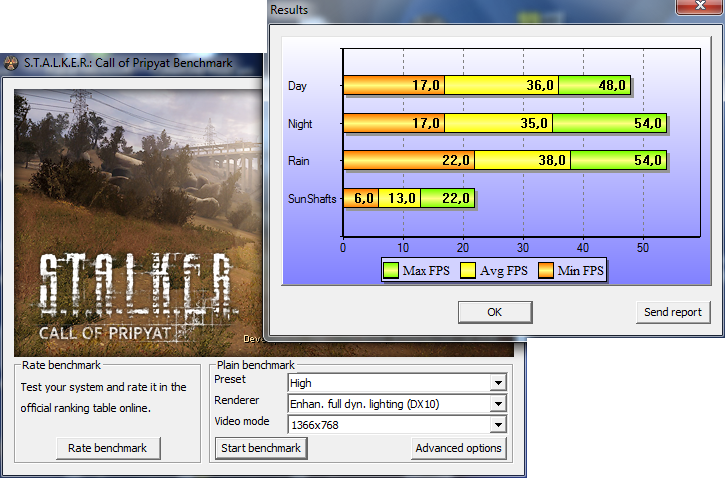The width and height of the screenshot is (725, 478).
Task: Click the Max FPS legend label
Action: [426, 270]
